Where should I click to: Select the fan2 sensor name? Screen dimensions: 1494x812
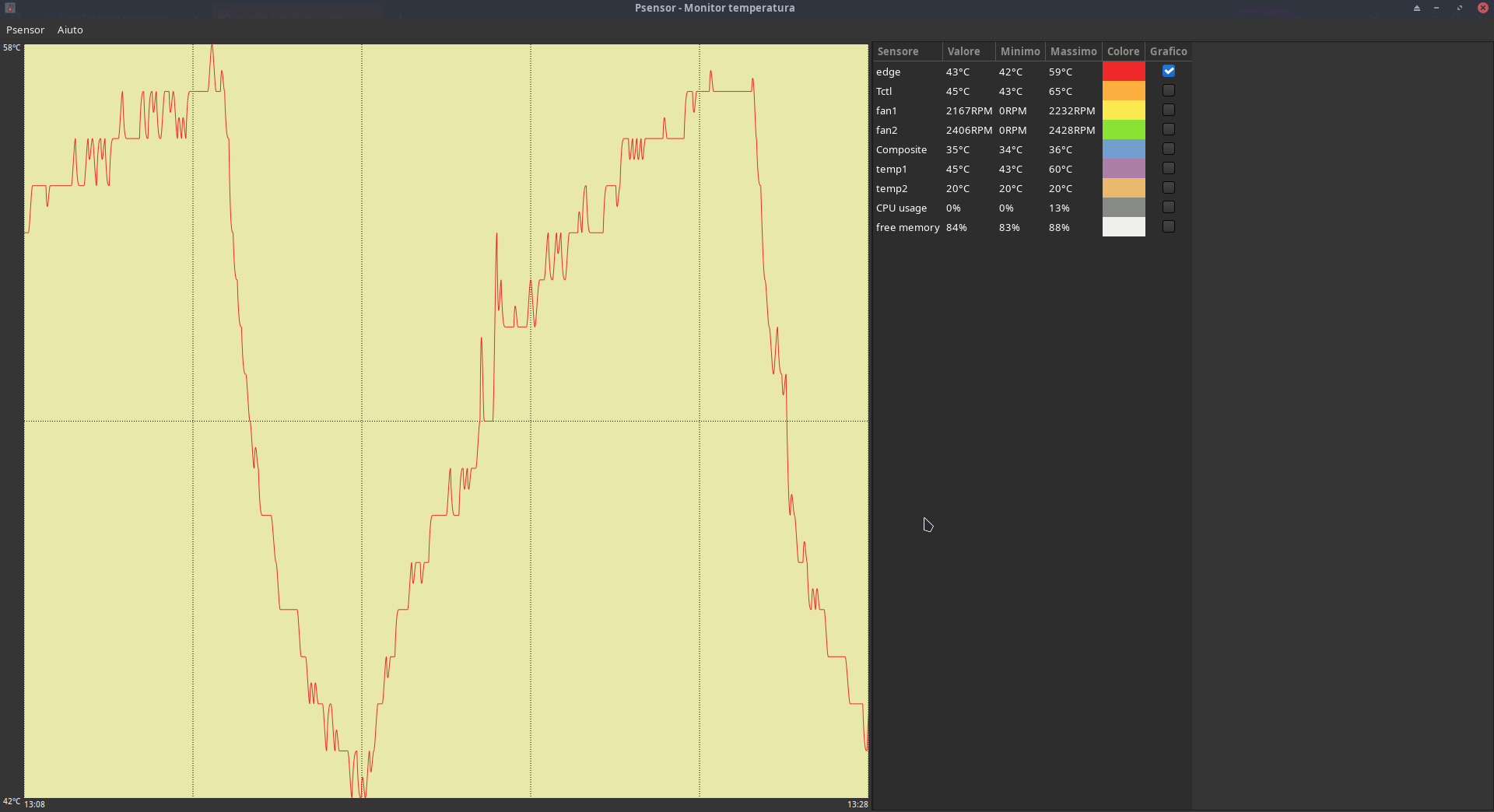(886, 130)
